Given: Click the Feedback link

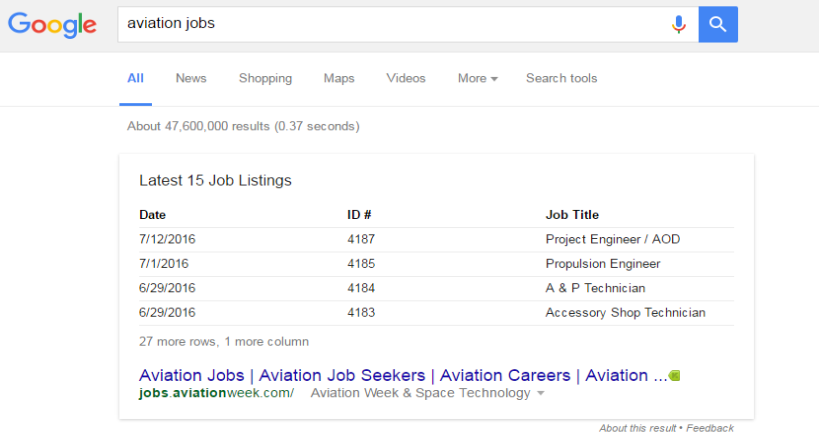Looking at the screenshot, I should (710, 428).
